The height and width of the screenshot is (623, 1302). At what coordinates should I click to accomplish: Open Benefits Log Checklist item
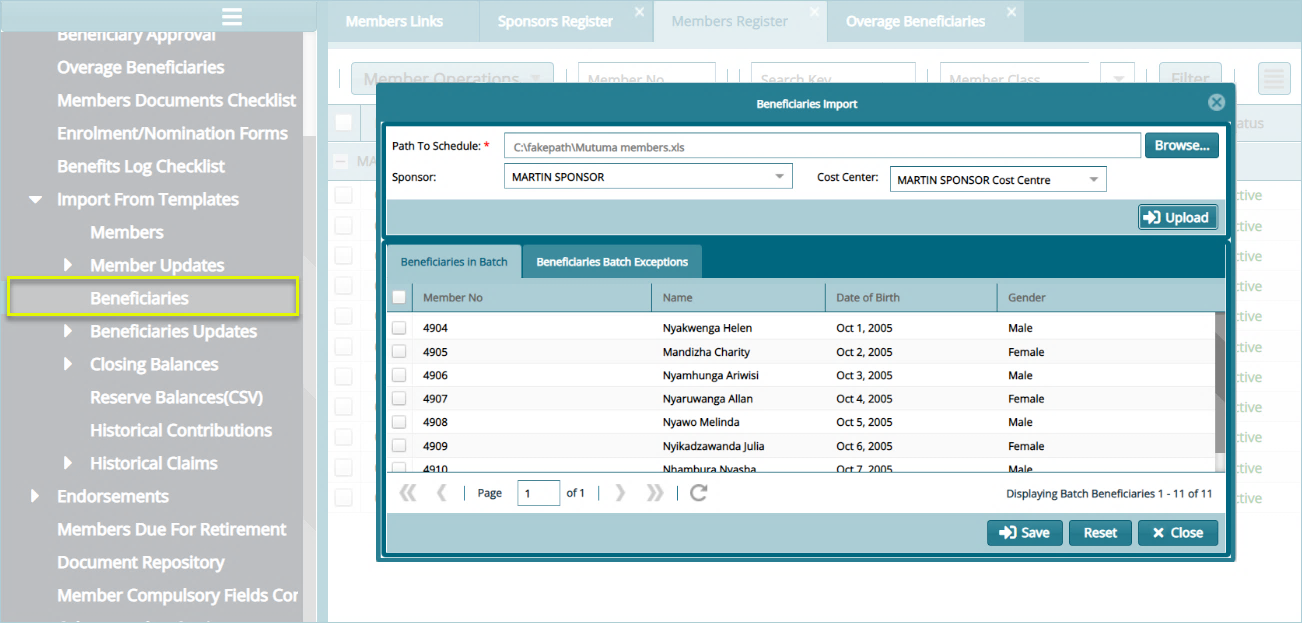click(141, 166)
